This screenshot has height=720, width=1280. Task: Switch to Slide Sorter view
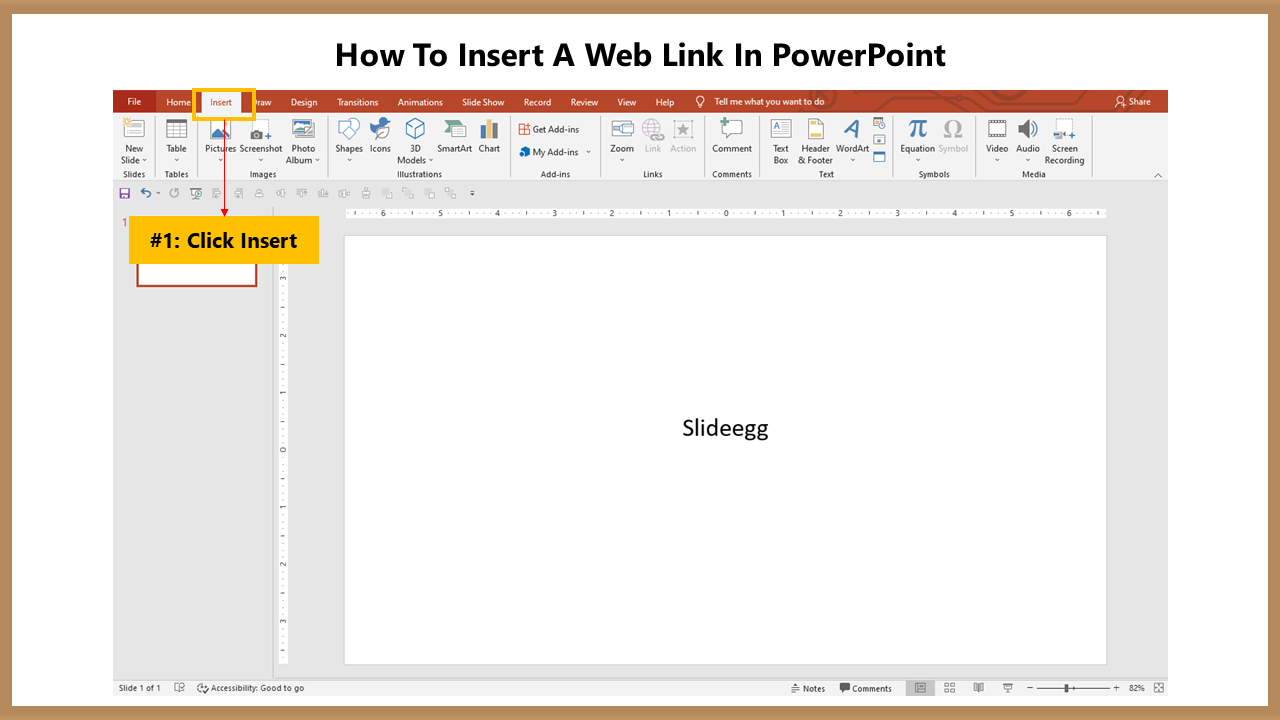tap(949, 688)
